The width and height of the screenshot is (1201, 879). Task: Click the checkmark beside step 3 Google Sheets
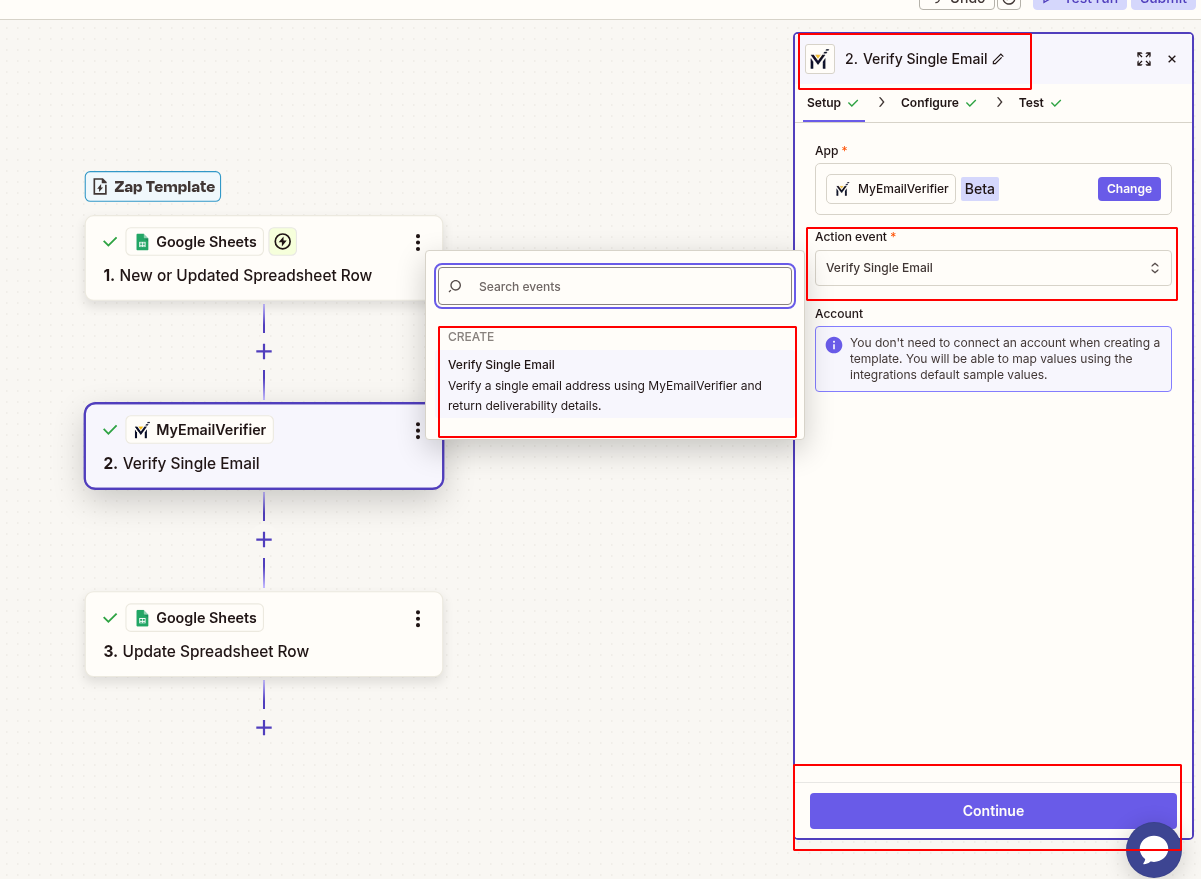point(110,617)
